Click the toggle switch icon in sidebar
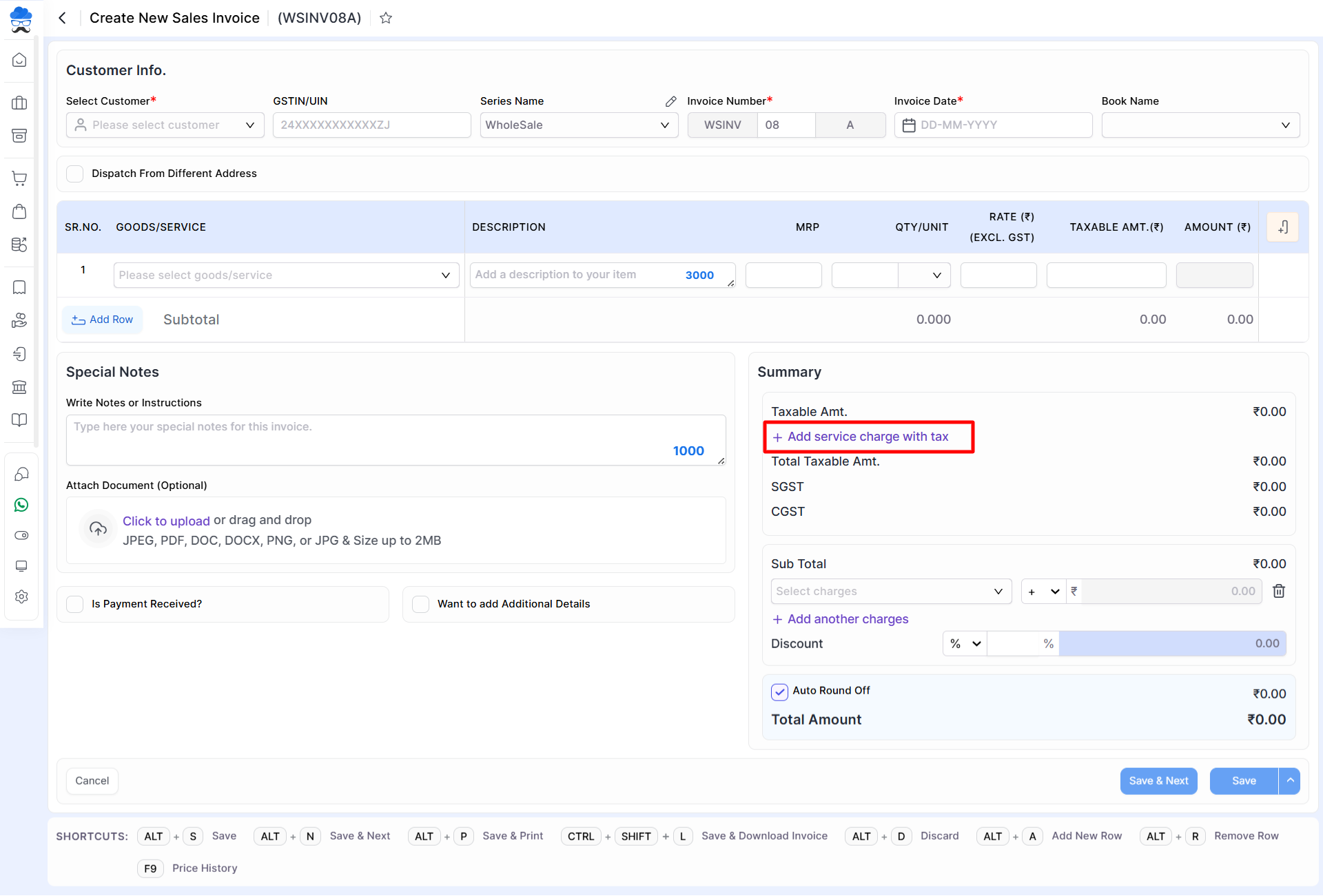This screenshot has width=1323, height=896. click(x=21, y=535)
